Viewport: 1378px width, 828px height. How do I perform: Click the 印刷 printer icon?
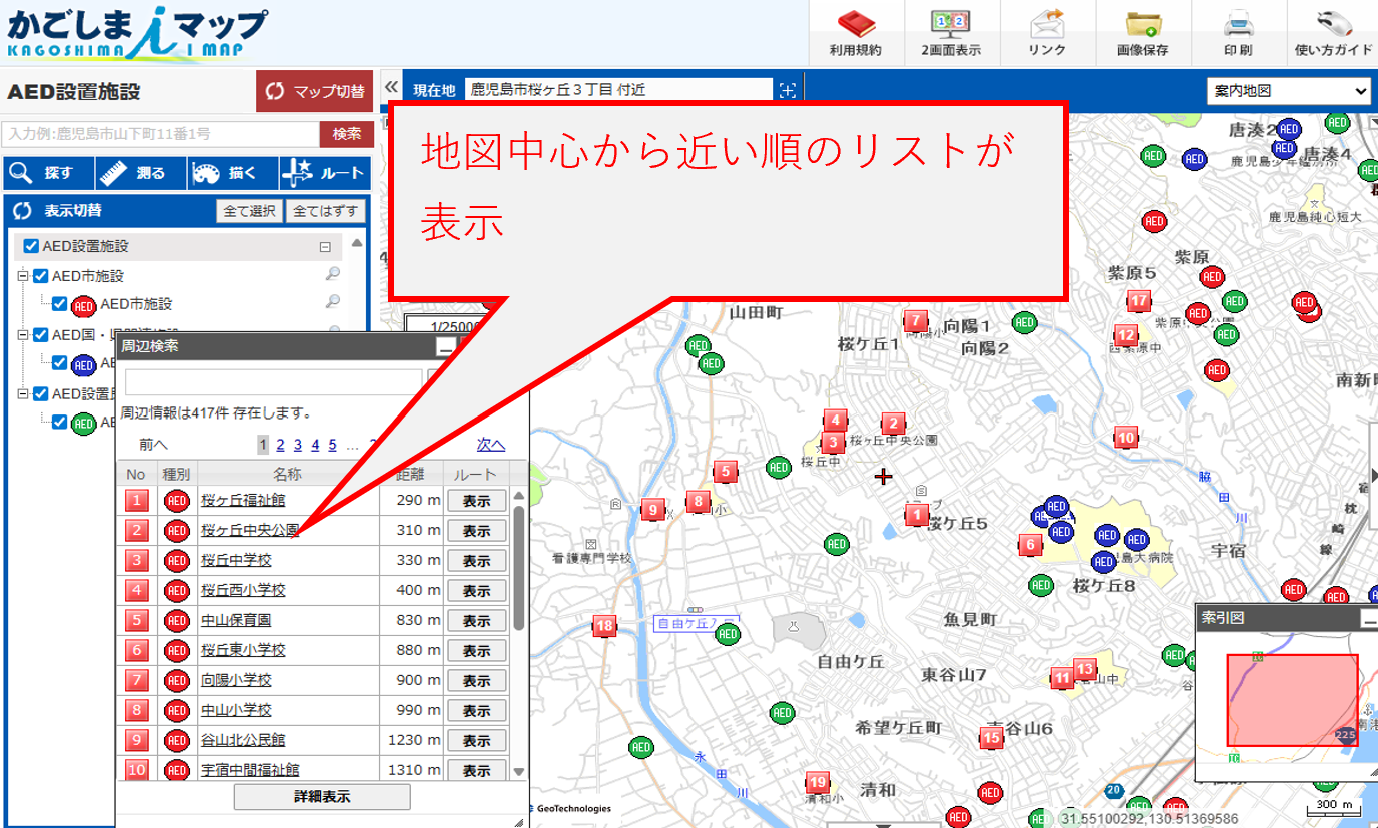(x=1239, y=24)
